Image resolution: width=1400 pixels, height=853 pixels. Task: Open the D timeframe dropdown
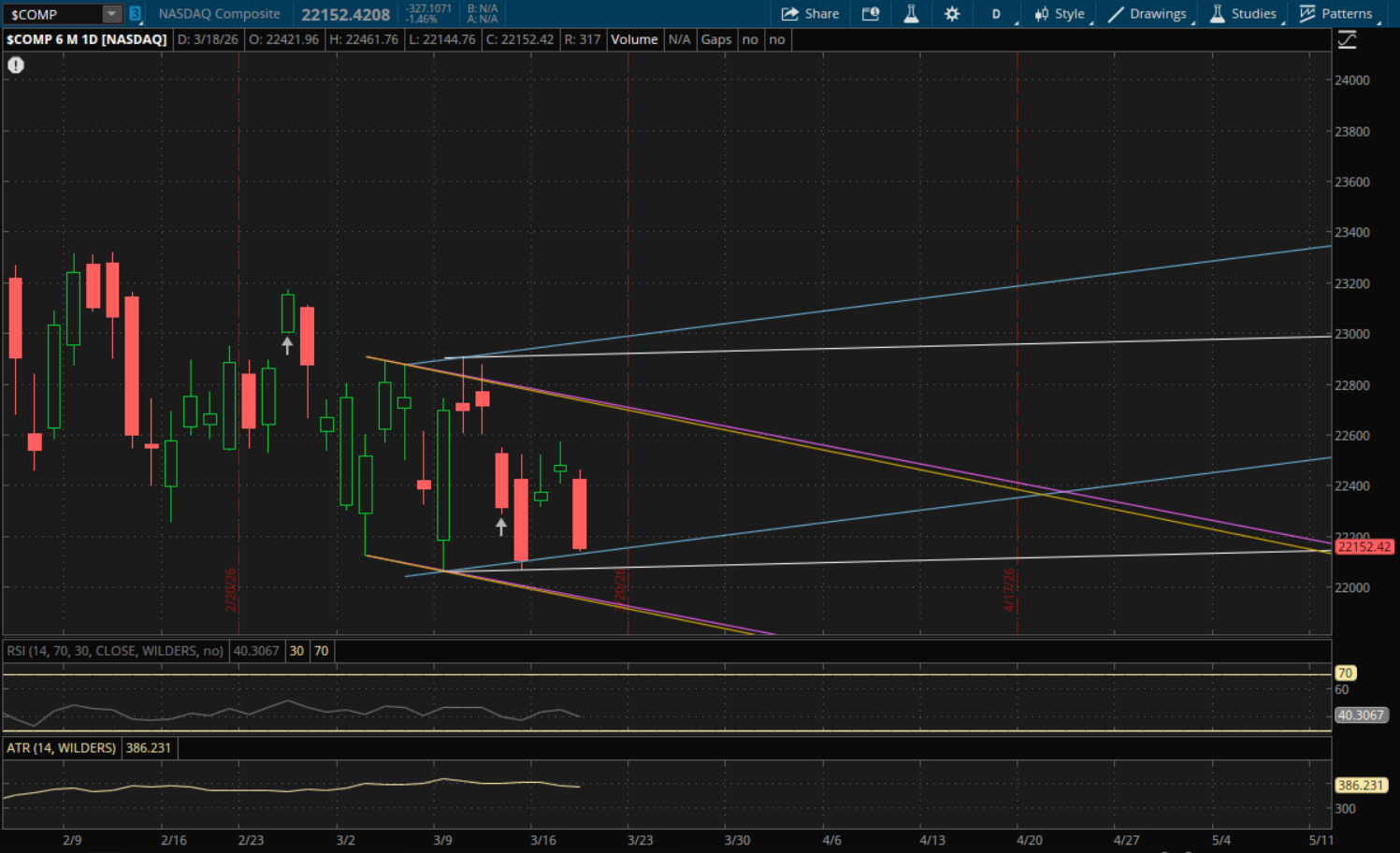tap(997, 14)
